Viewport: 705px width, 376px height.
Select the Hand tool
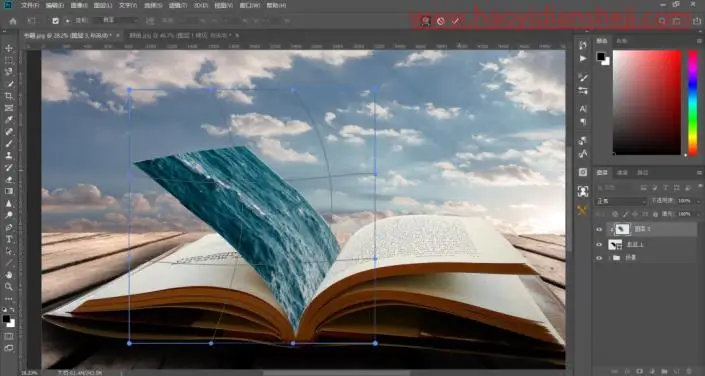tap(9, 275)
